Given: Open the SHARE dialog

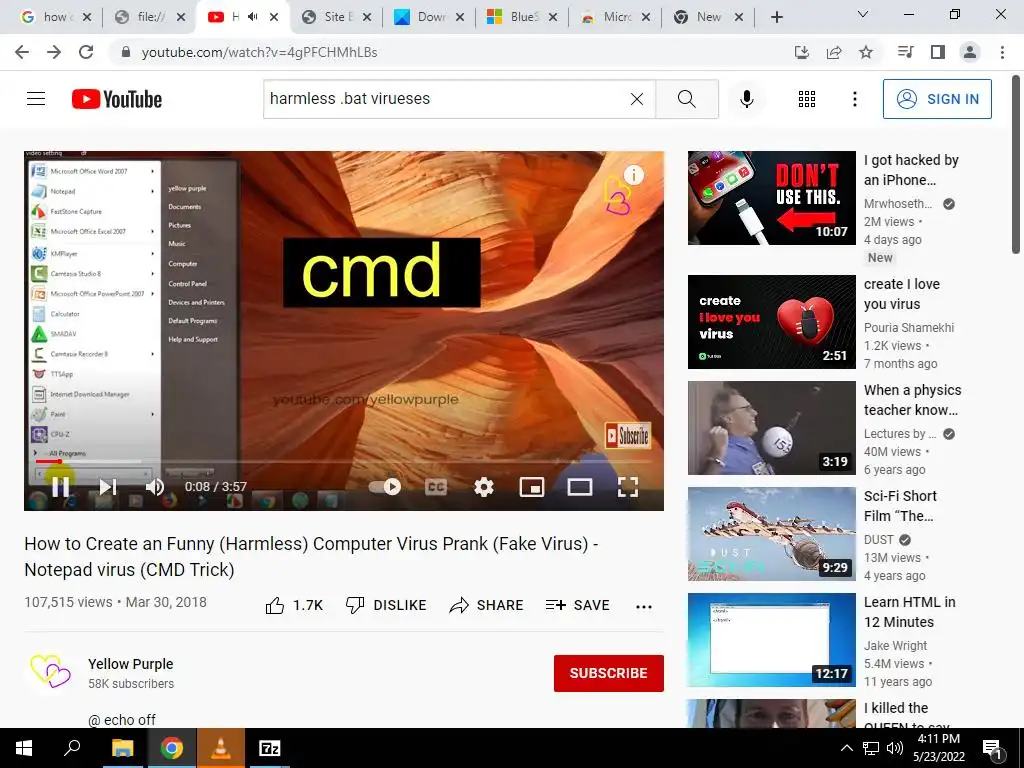Looking at the screenshot, I should pyautogui.click(x=487, y=605).
